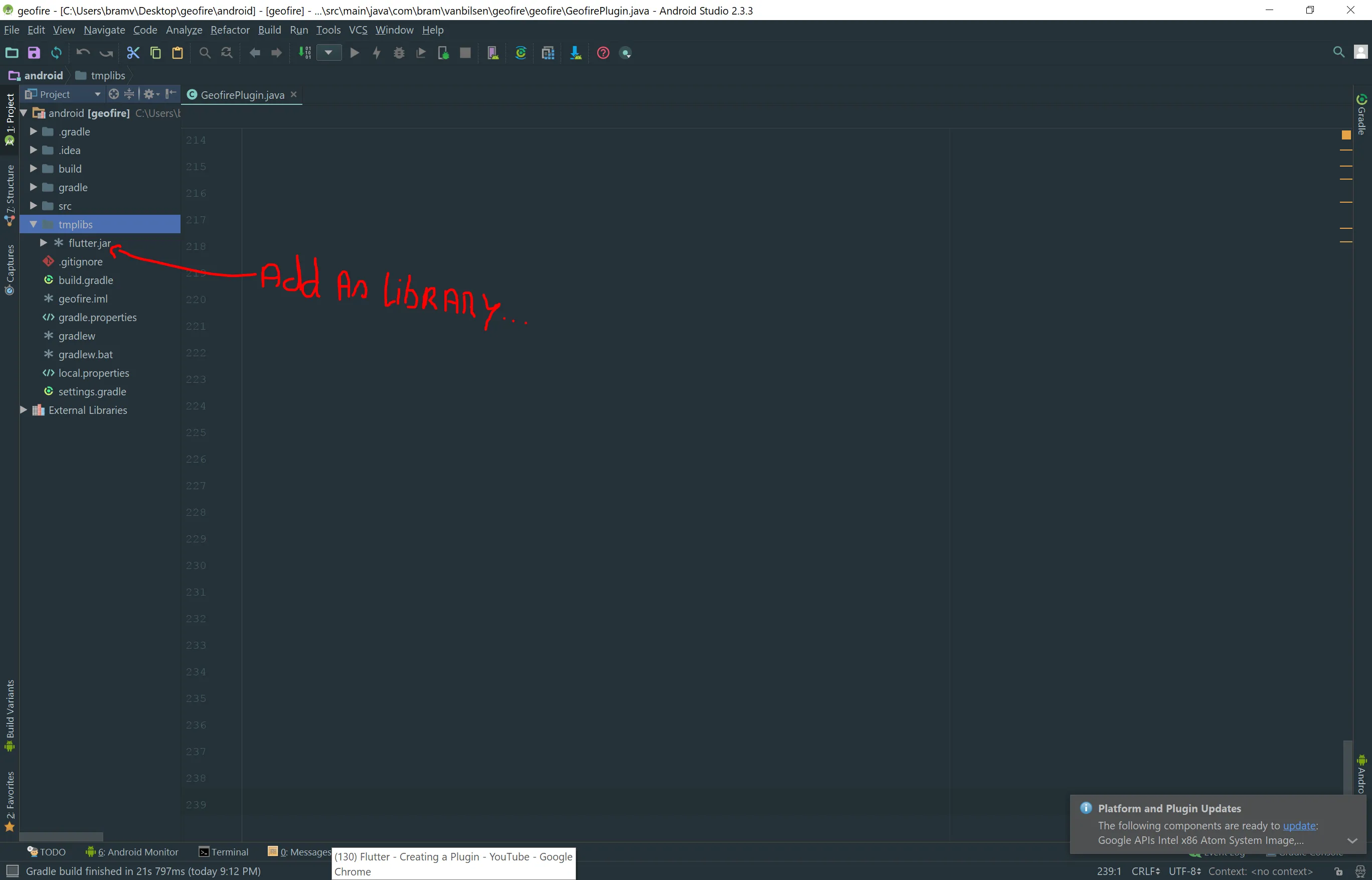The height and width of the screenshot is (880, 1372).
Task: Click the red Help question icon
Action: click(603, 53)
